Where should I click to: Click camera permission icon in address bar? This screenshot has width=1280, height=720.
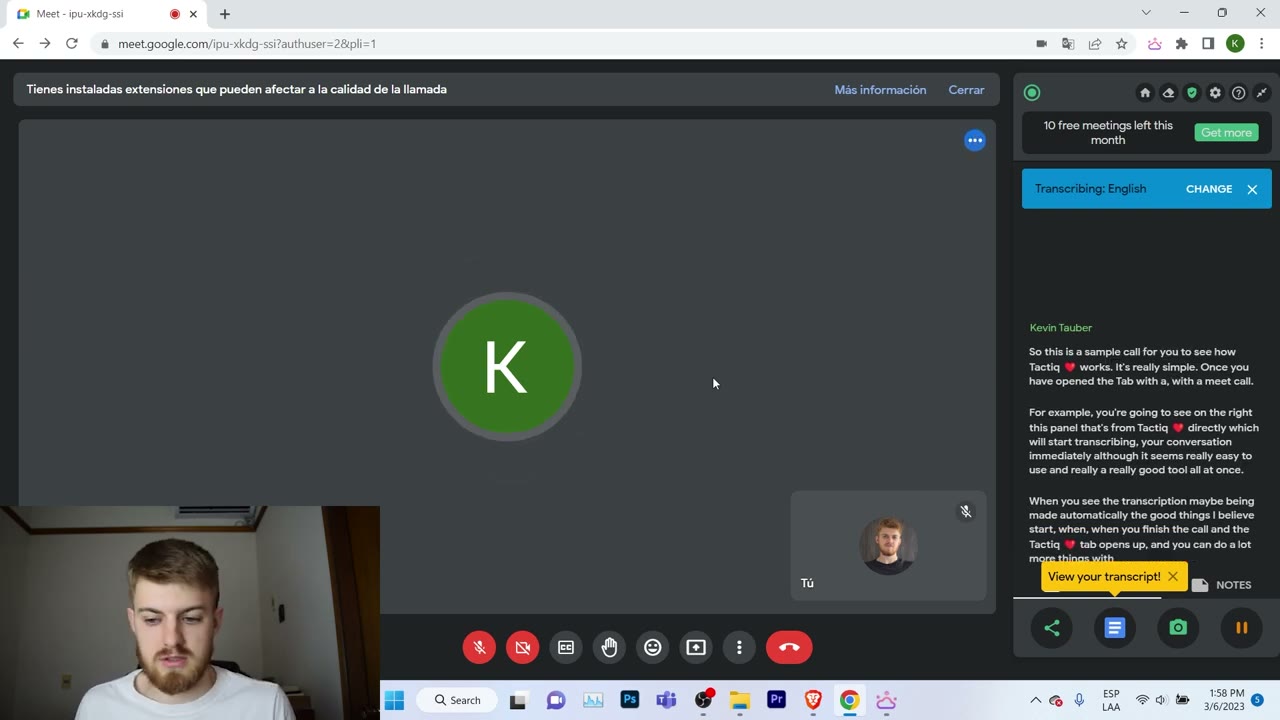(x=1041, y=44)
